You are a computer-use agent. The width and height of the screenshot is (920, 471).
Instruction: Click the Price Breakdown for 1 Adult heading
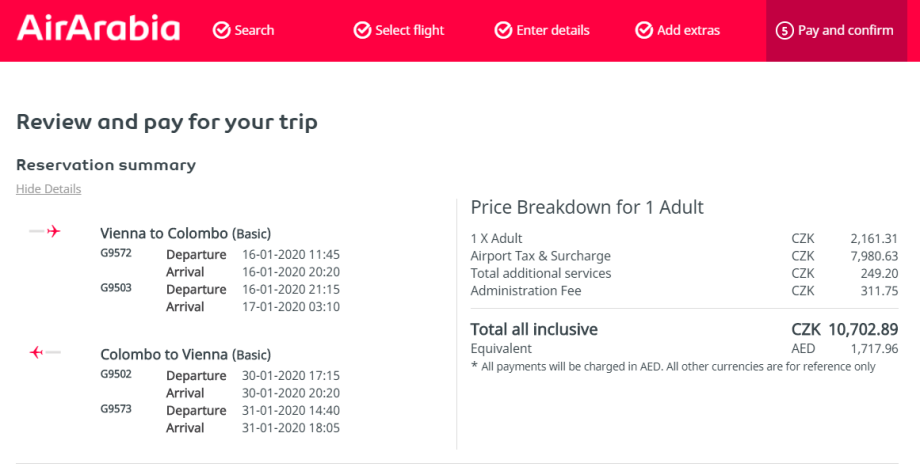click(x=587, y=207)
